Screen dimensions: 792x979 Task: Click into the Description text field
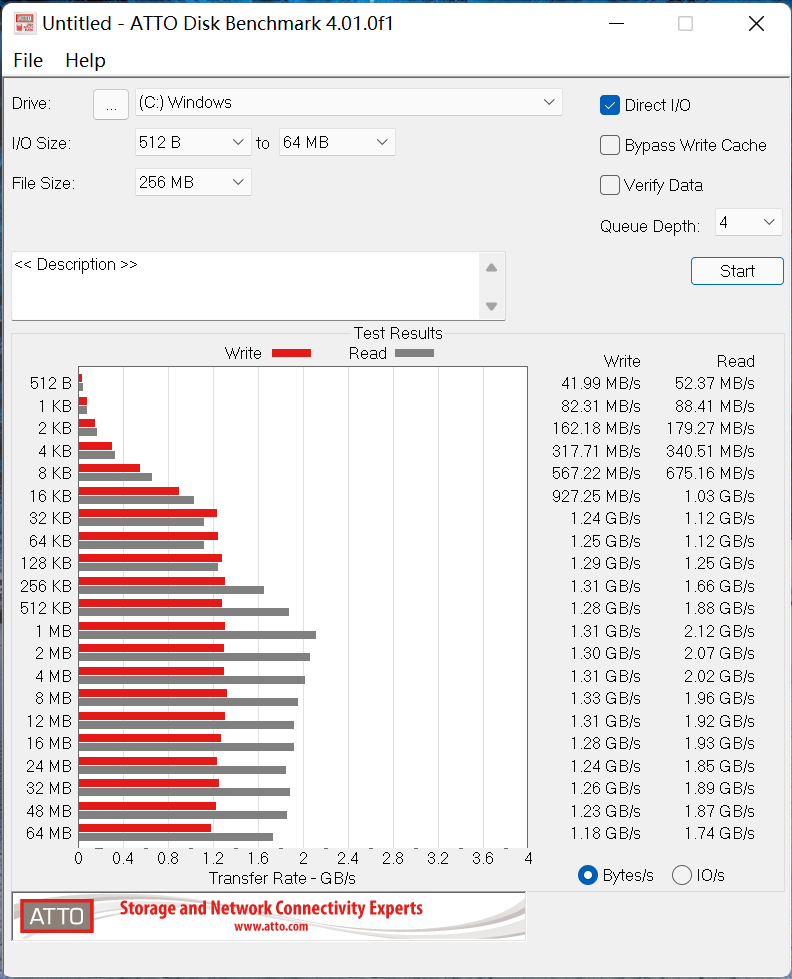click(x=245, y=286)
